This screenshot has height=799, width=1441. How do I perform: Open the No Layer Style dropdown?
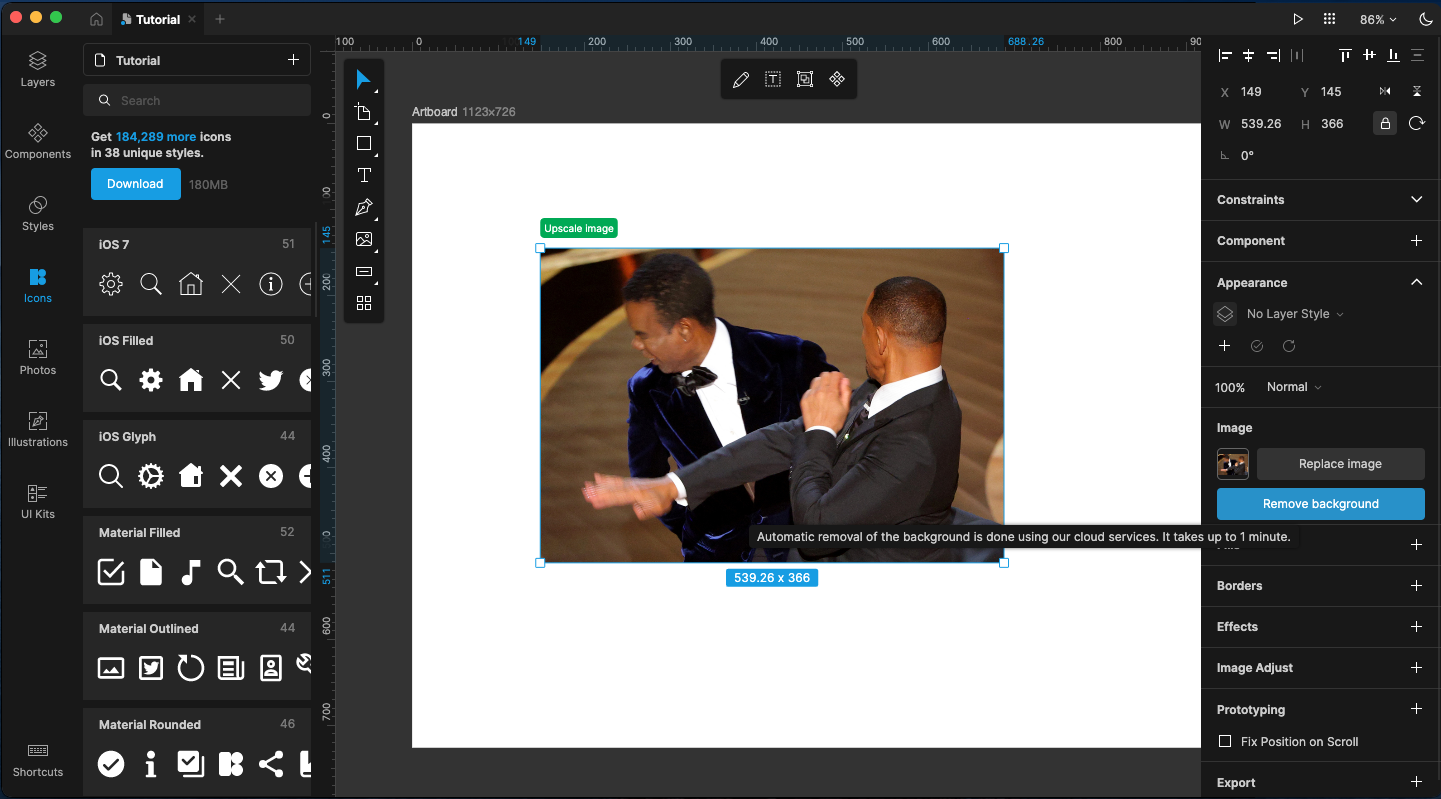[x=1295, y=314]
